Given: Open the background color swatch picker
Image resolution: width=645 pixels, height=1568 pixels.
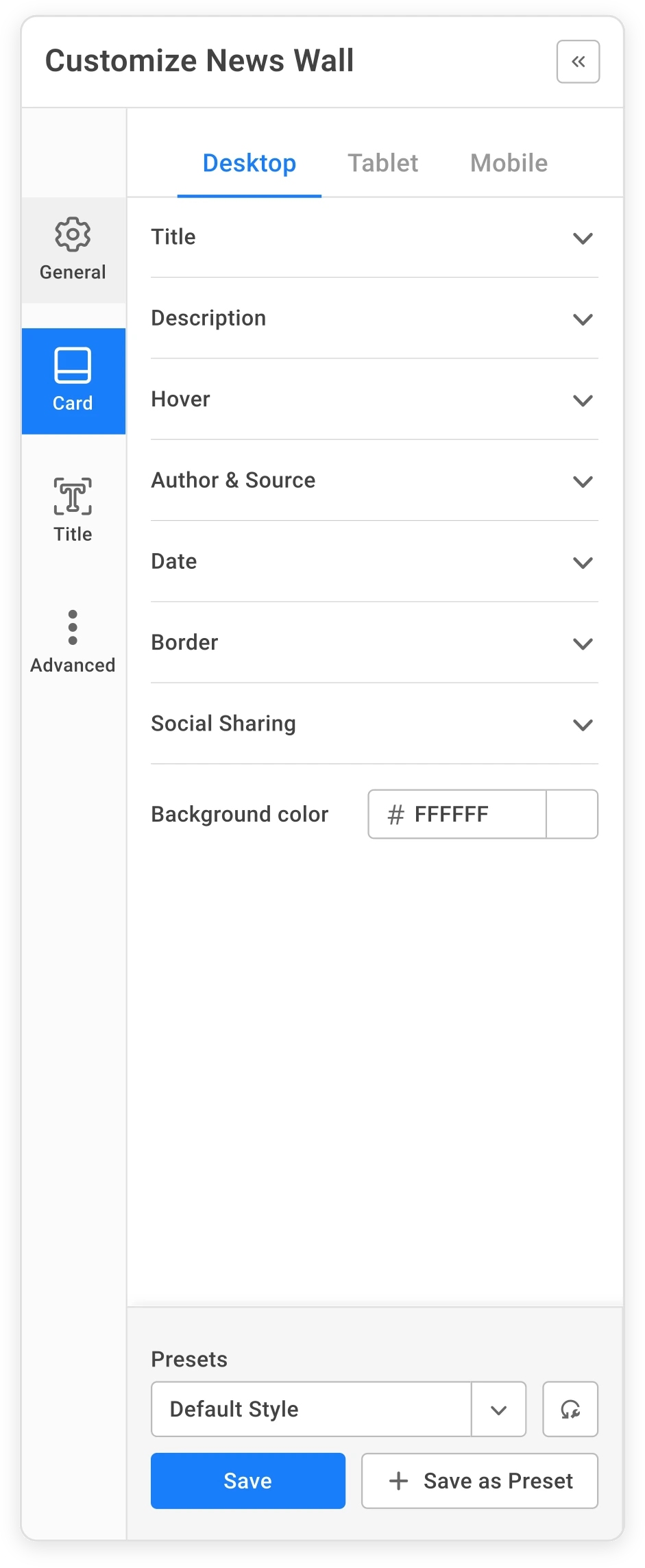Looking at the screenshot, I should pyautogui.click(x=572, y=814).
